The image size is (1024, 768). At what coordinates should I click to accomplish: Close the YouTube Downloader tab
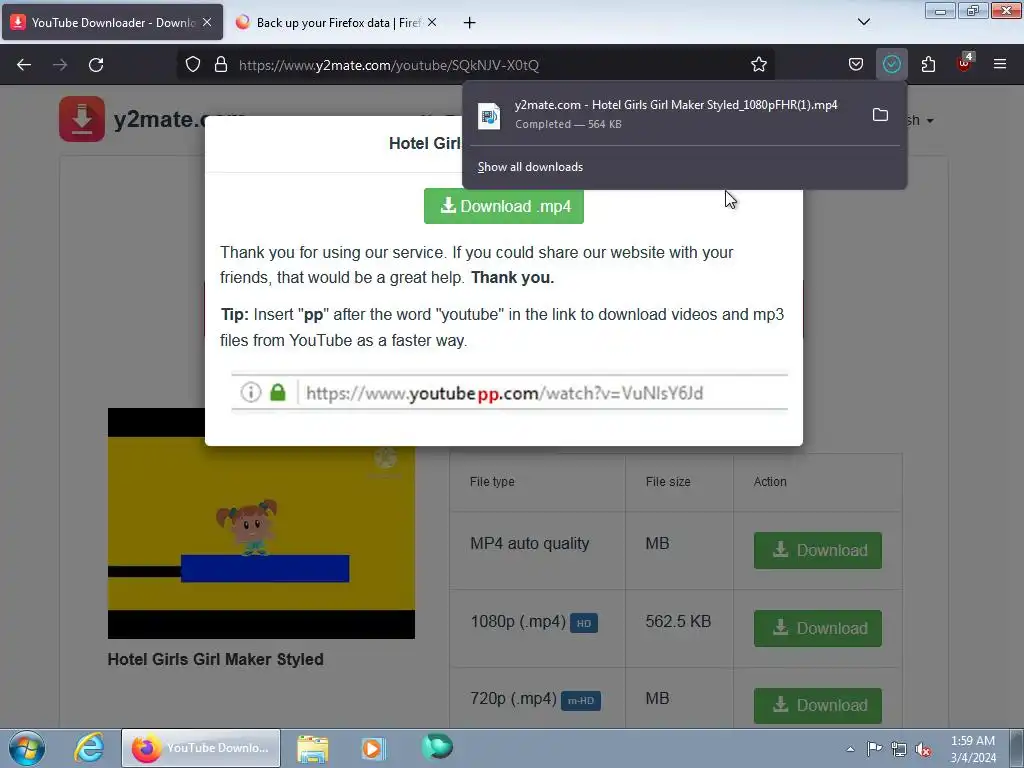(207, 22)
